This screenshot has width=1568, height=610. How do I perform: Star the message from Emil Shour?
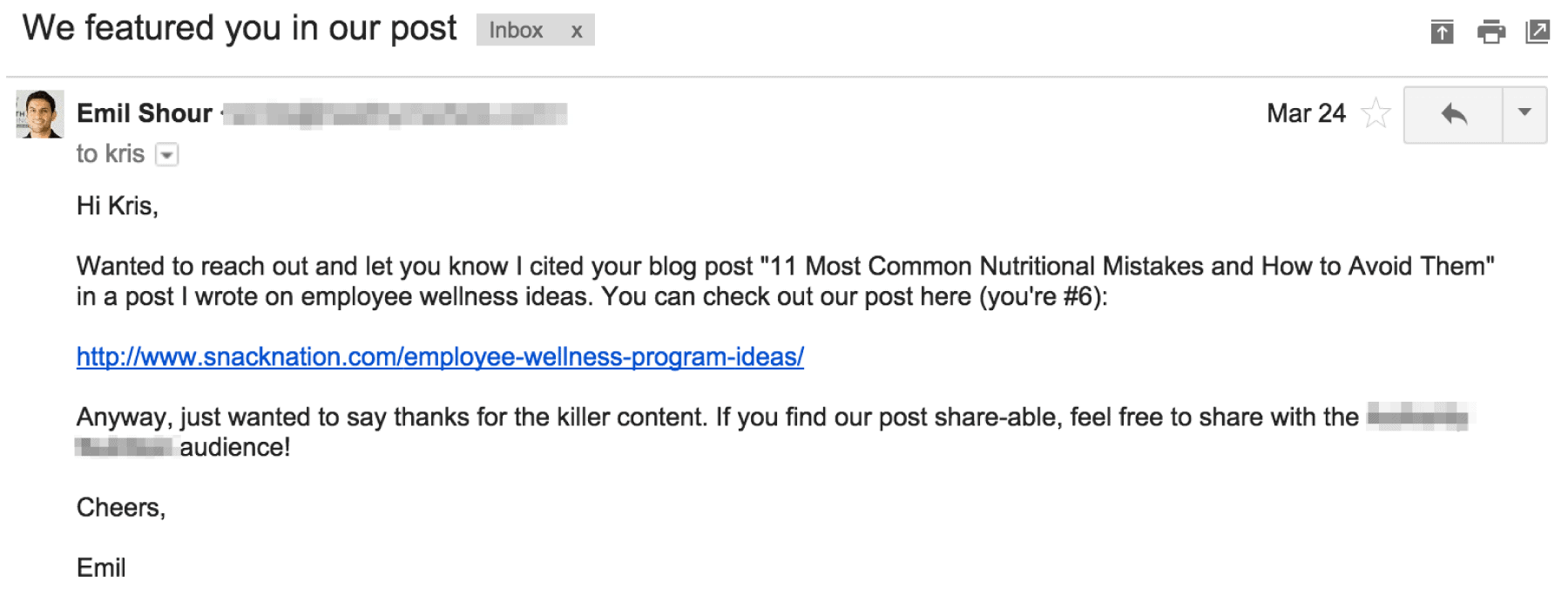pos(1376,113)
